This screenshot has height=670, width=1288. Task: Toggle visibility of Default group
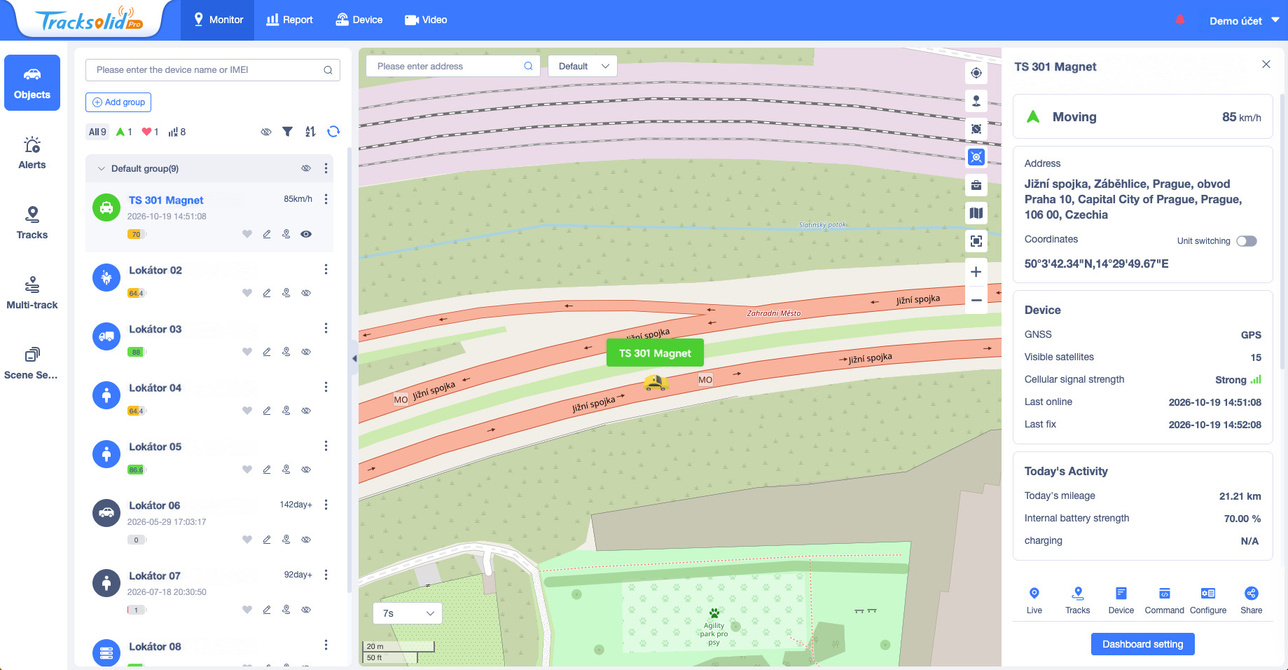(x=306, y=168)
